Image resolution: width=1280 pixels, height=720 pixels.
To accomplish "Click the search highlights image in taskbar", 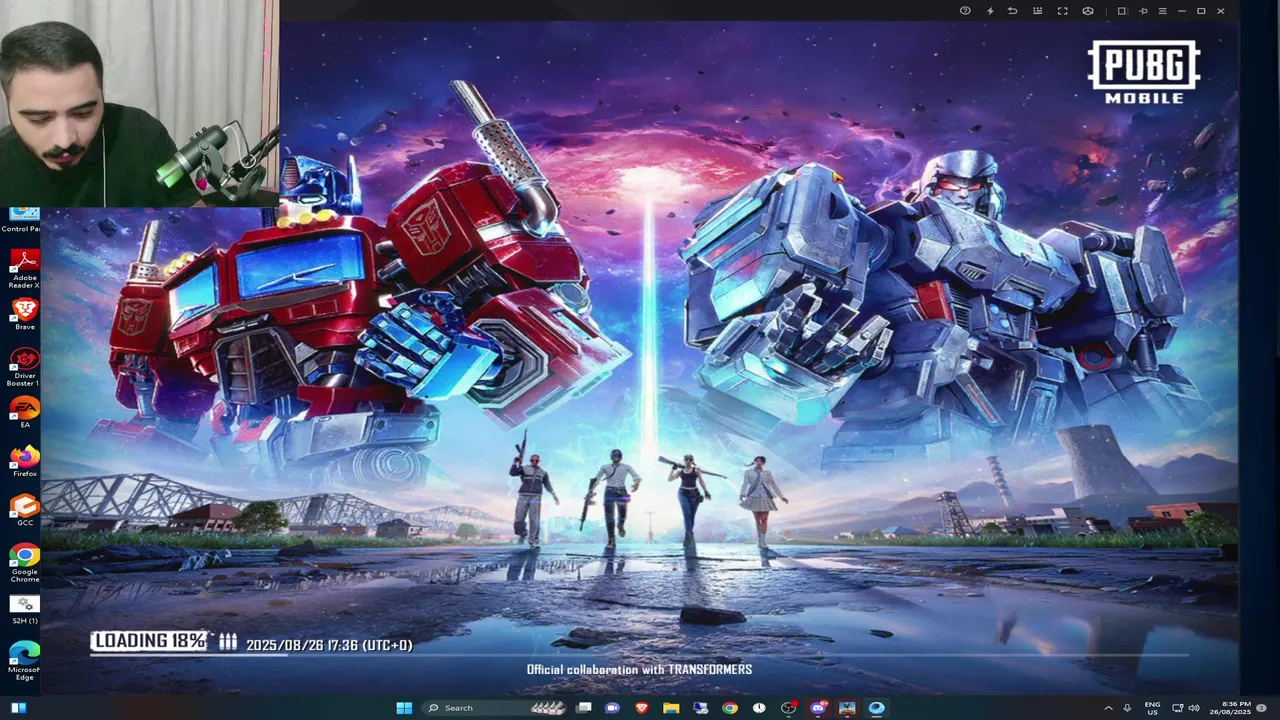I will [x=548, y=708].
